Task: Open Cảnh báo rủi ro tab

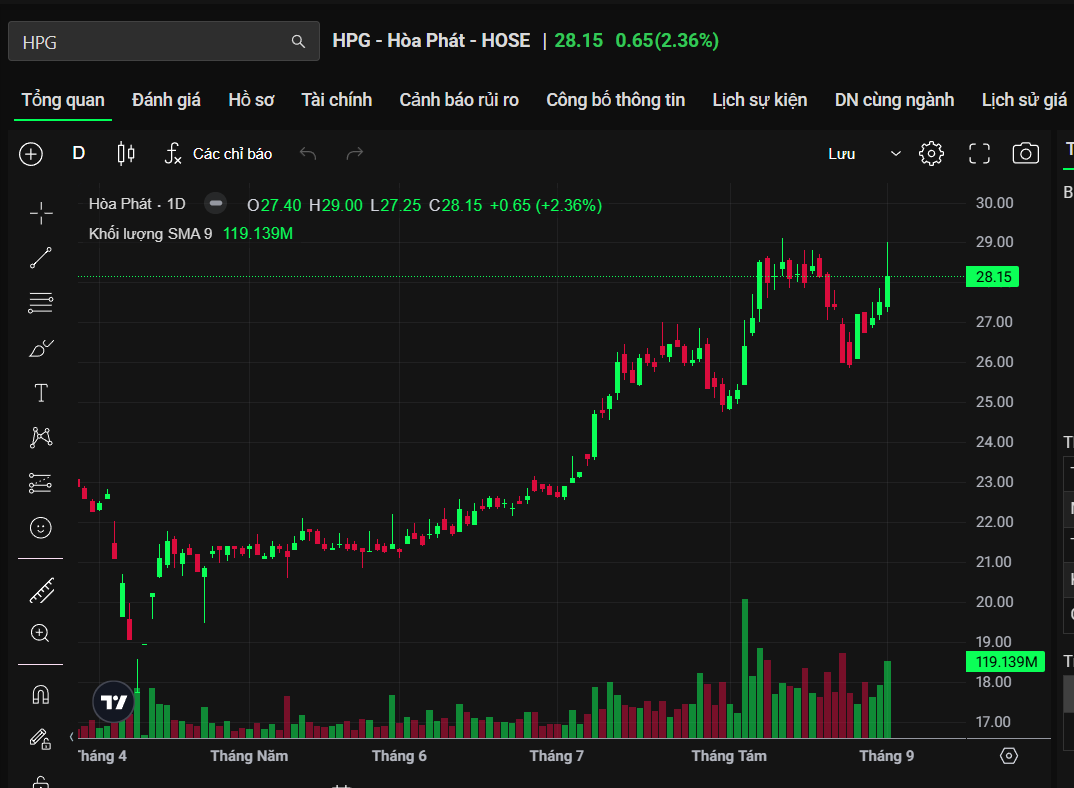Action: click(459, 100)
